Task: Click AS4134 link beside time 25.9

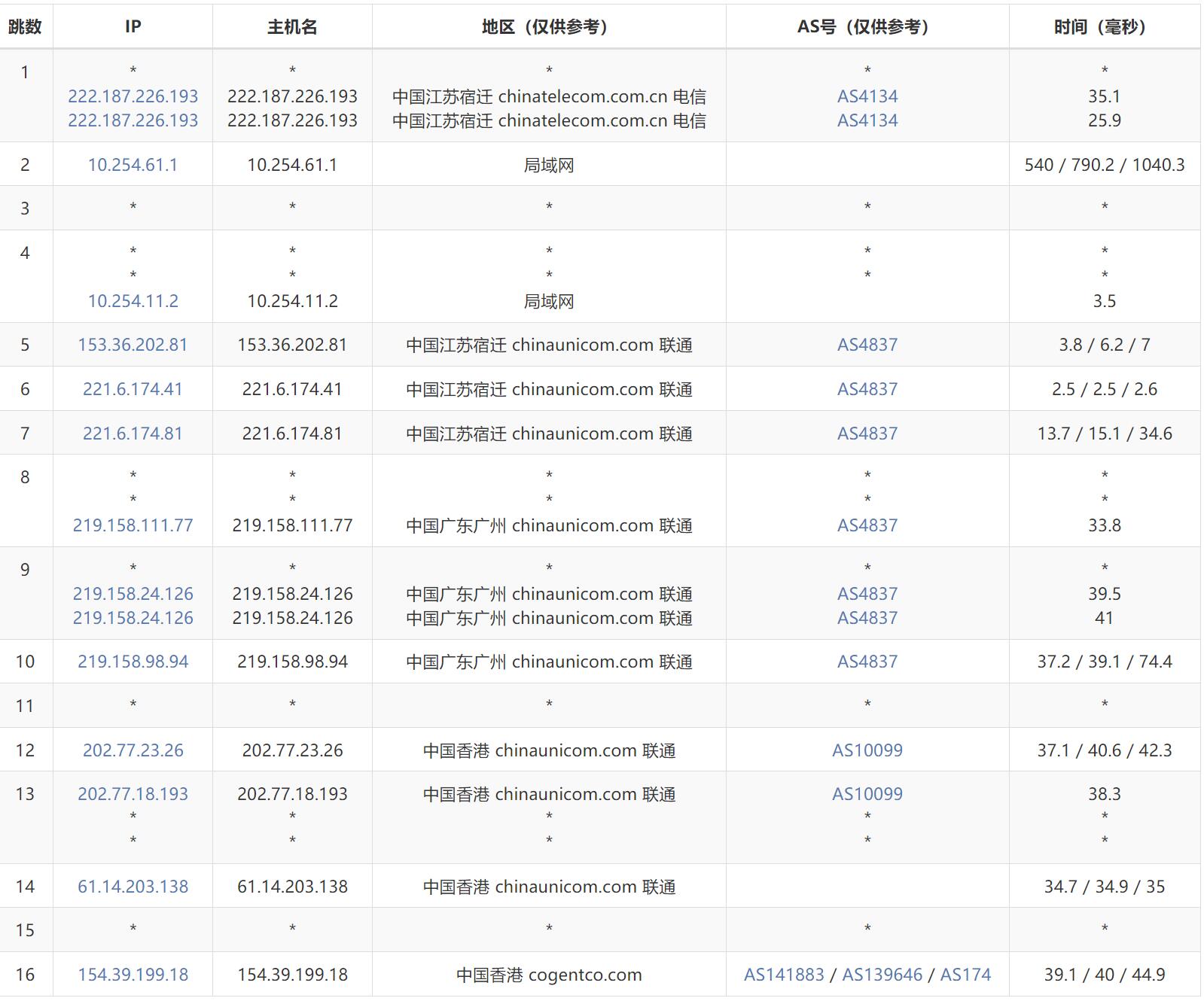Action: [x=867, y=120]
